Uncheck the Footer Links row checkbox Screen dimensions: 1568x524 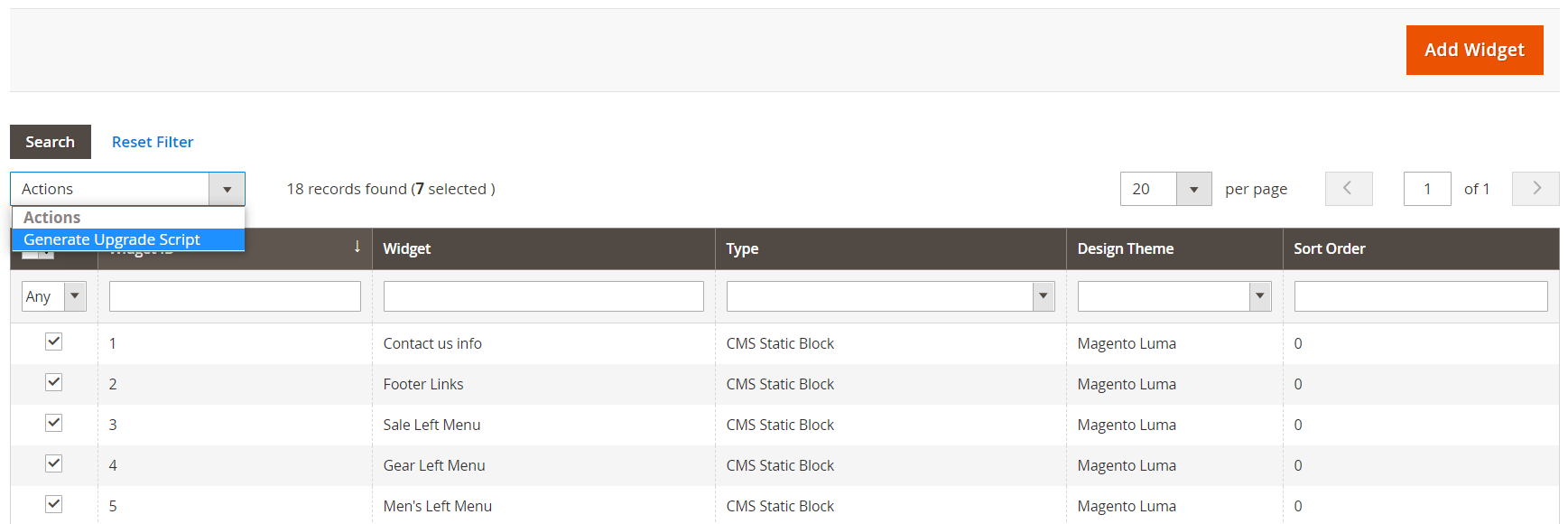tap(54, 382)
